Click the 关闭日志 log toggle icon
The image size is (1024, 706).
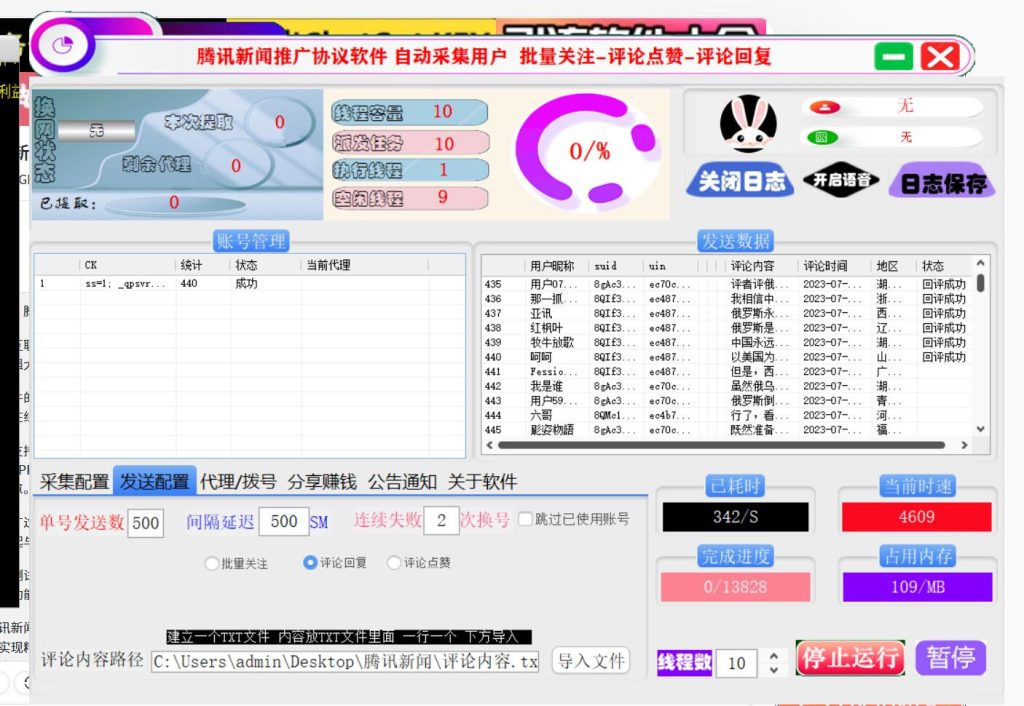741,181
